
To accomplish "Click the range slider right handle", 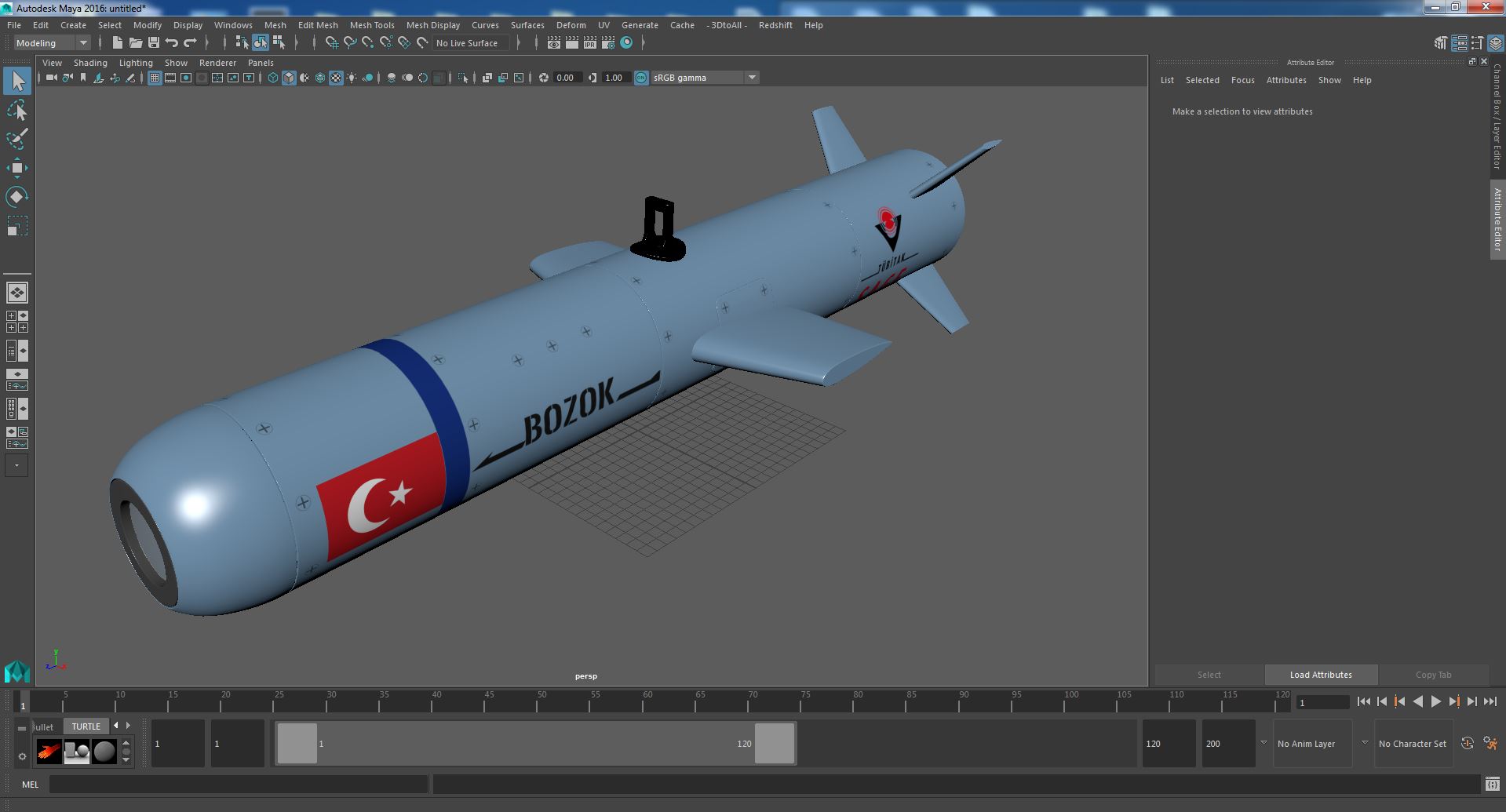I will pos(775,743).
